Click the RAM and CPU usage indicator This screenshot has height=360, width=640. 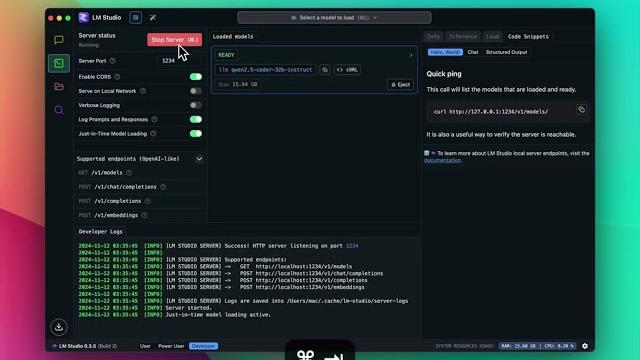pyautogui.click(x=538, y=346)
